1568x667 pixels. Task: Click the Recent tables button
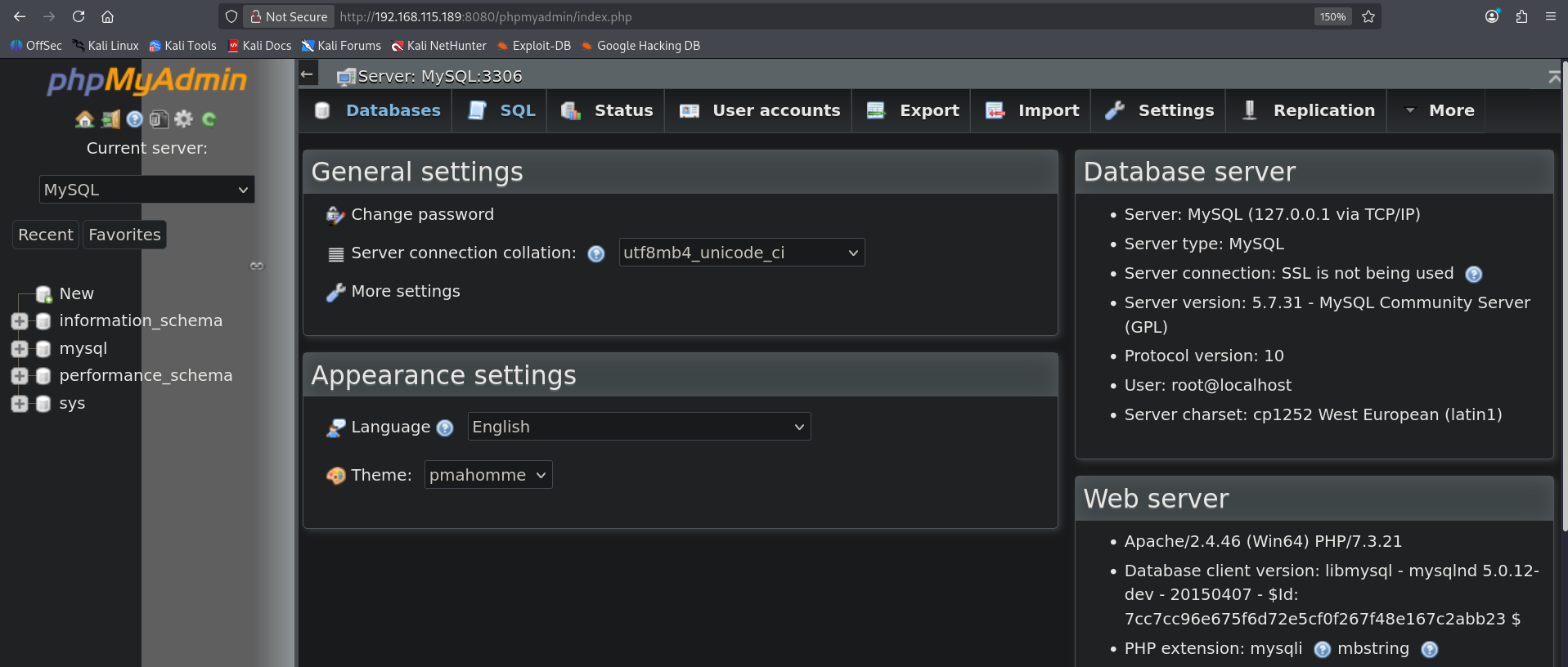[x=46, y=235]
